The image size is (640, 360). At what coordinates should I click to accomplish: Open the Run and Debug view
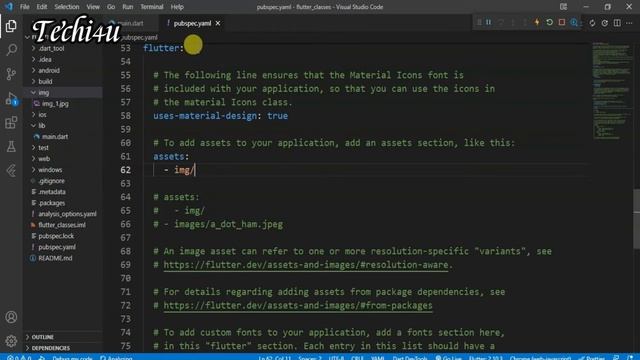[x=11, y=98]
